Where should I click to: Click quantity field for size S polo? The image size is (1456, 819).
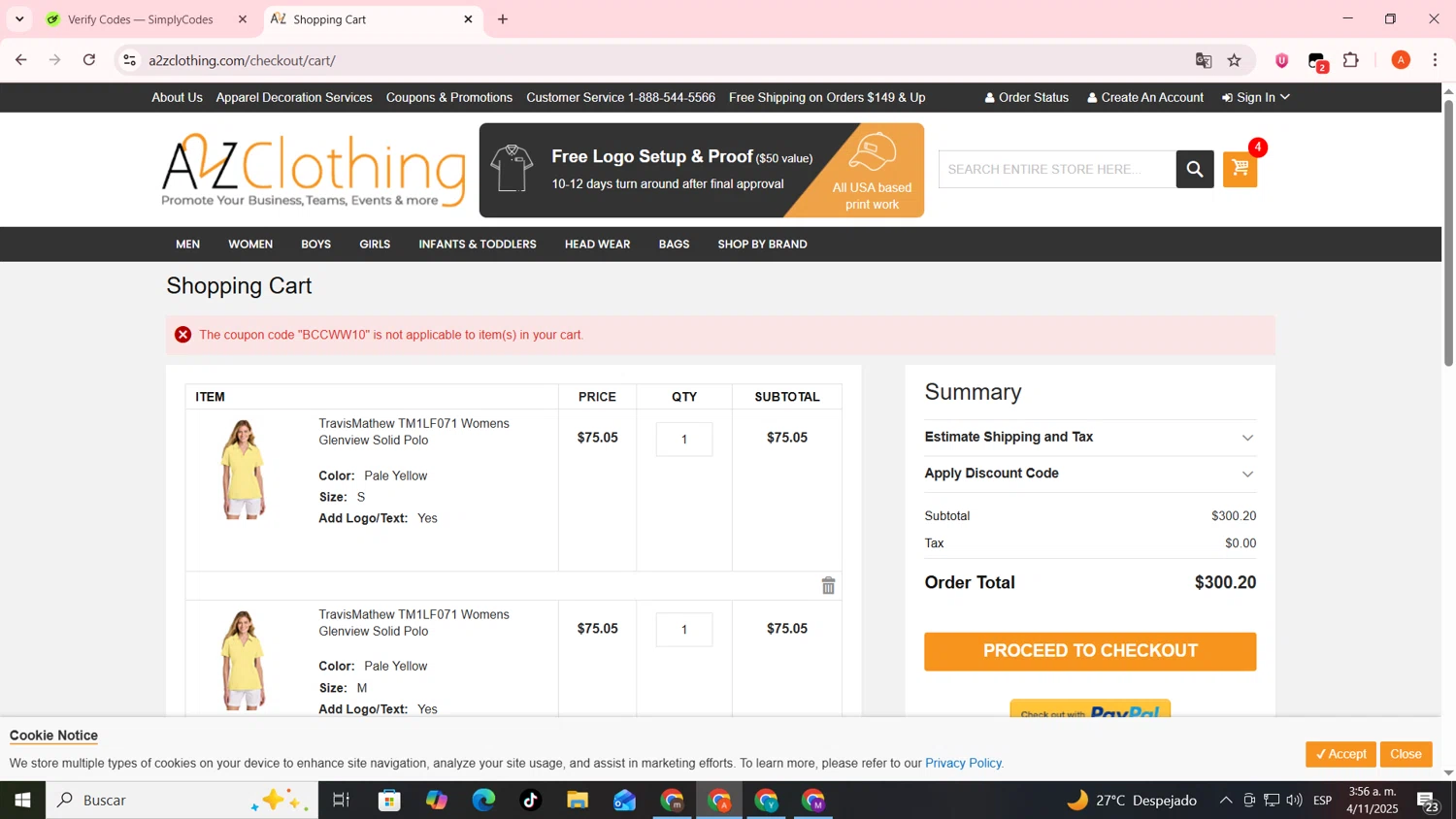[x=684, y=440]
